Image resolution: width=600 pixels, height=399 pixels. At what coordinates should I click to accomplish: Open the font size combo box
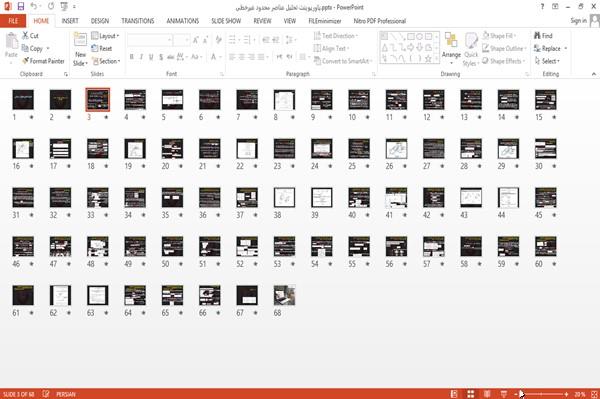click(181, 40)
